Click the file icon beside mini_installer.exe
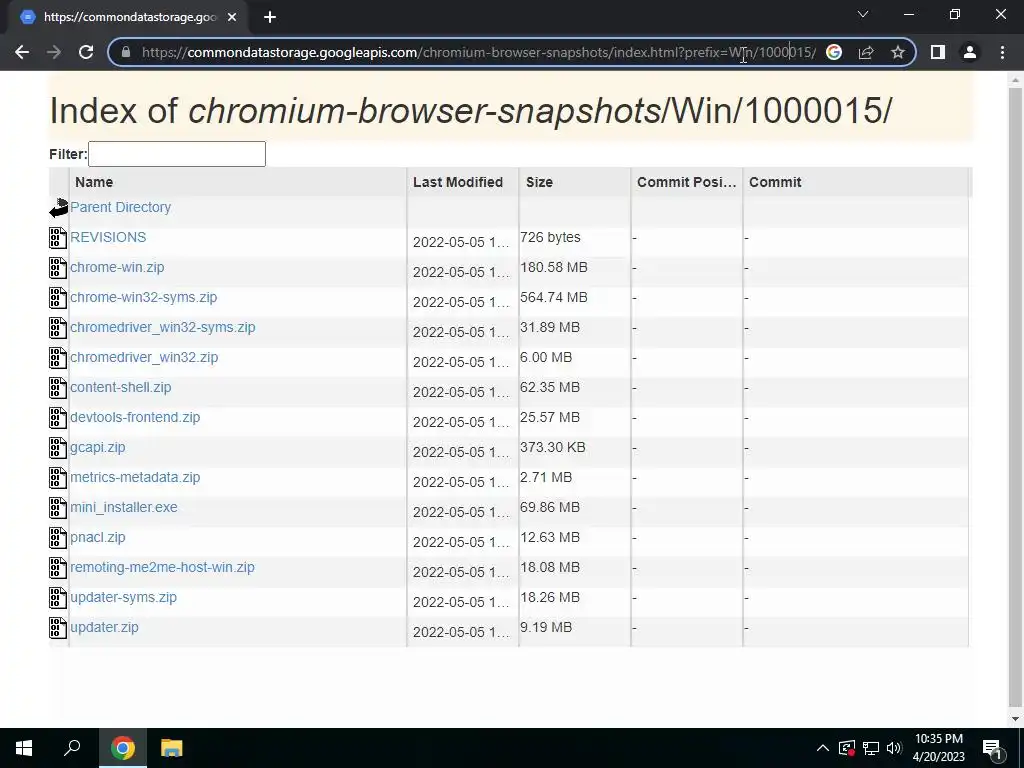This screenshot has width=1024, height=768. click(57, 508)
